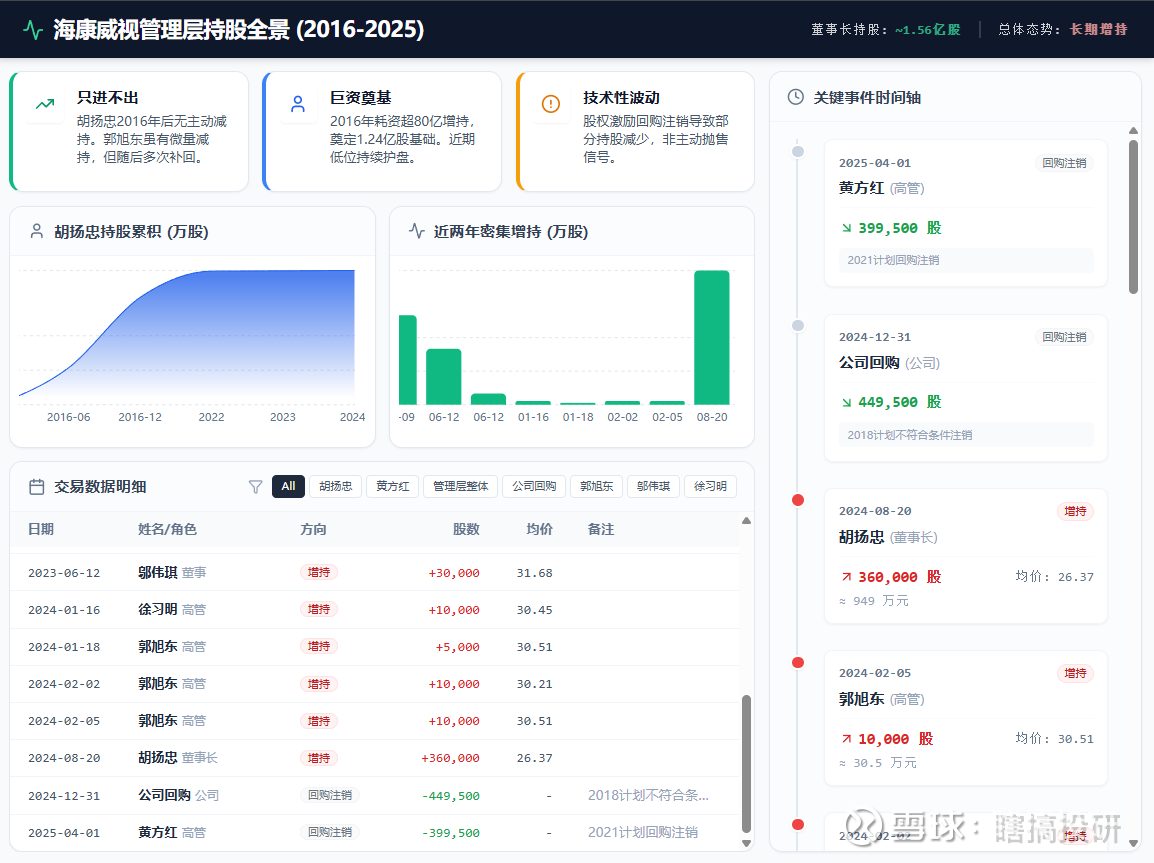Viewport: 1154px width, 863px height.
Task: Click the person icon next to 胡扬忠持股累积
Action: tap(36, 231)
